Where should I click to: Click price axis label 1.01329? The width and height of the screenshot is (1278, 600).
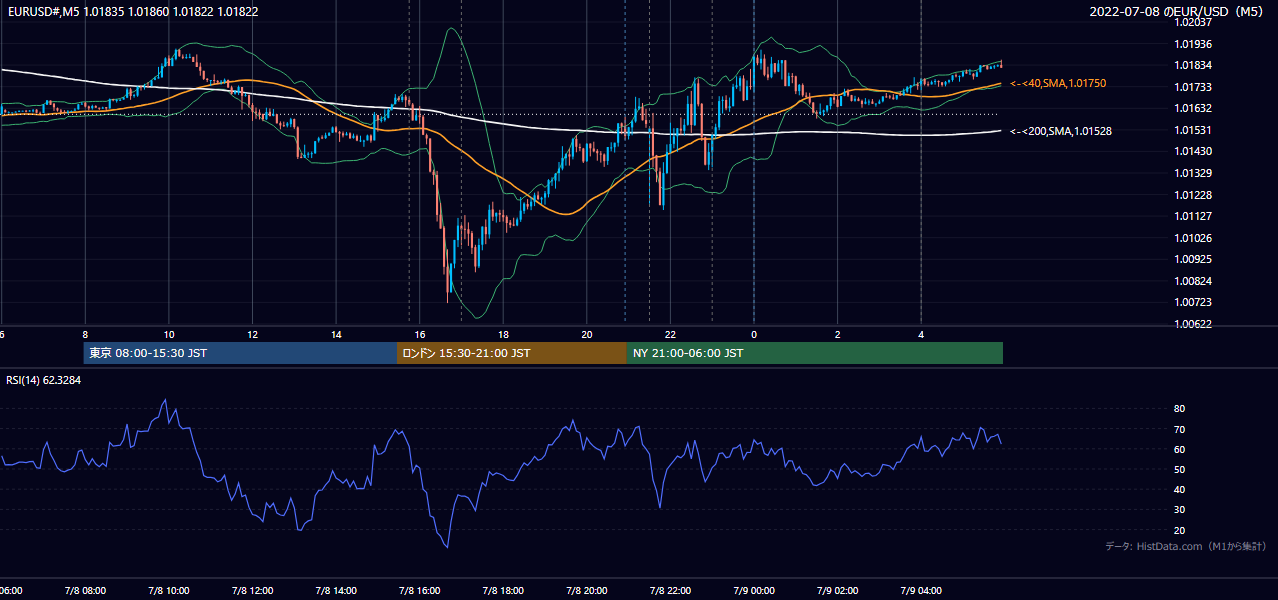[x=1192, y=173]
